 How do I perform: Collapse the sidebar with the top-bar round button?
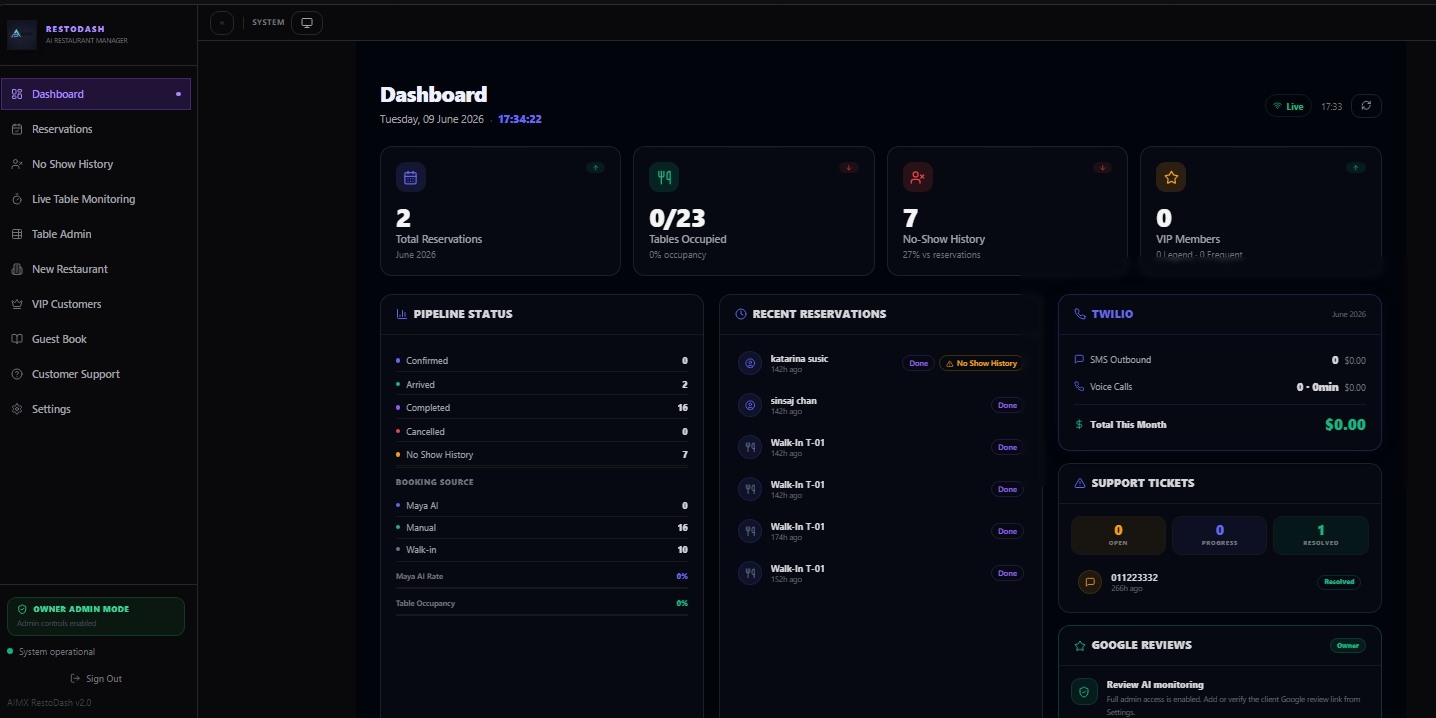(x=222, y=22)
